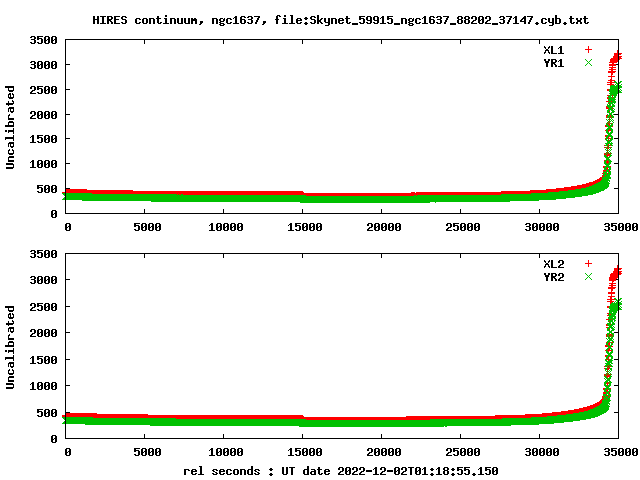Screen dimensions: 640x480
Task: Click the red plus marker beside XL2
Action: (588, 264)
